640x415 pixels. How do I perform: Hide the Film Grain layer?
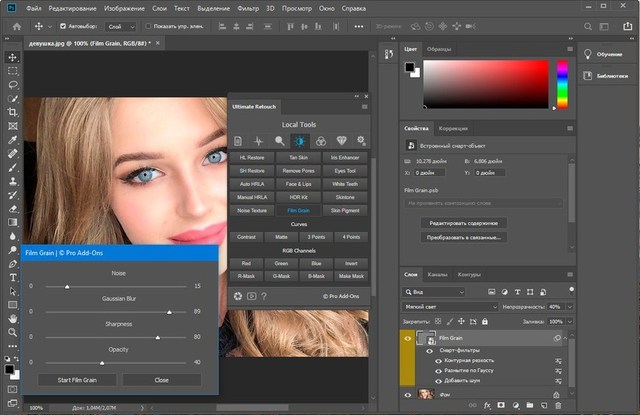coord(407,339)
